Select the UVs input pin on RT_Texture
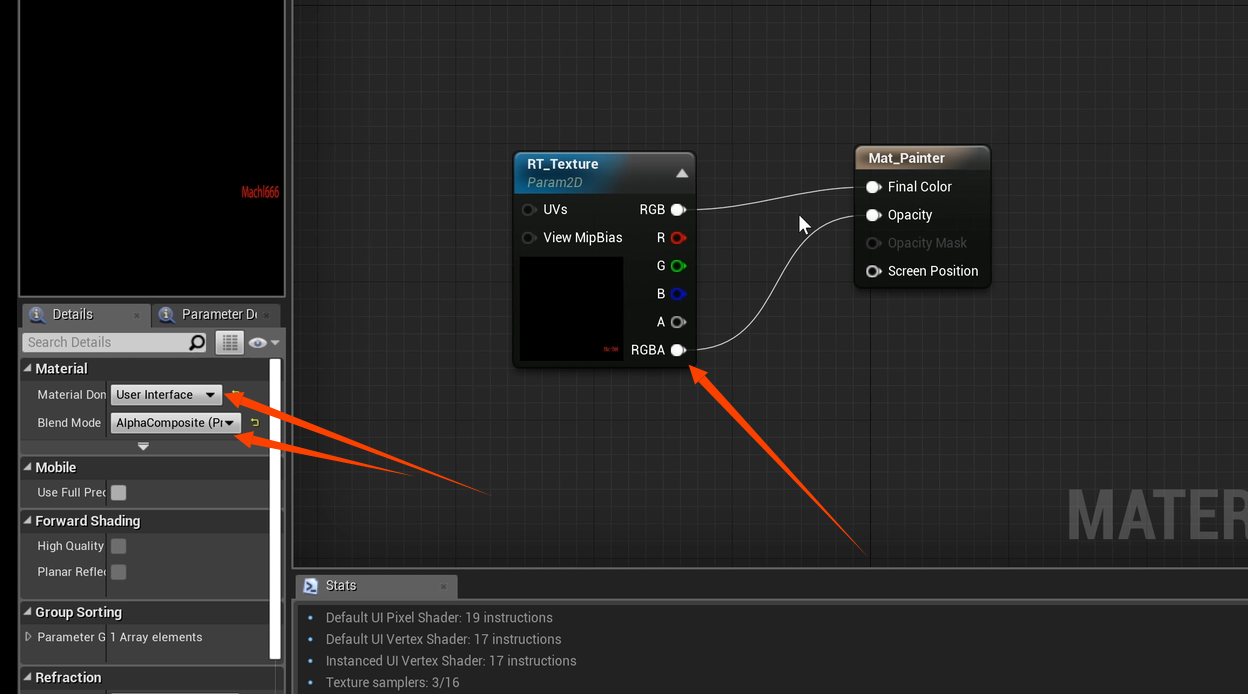The height and width of the screenshot is (694, 1248). coord(528,209)
